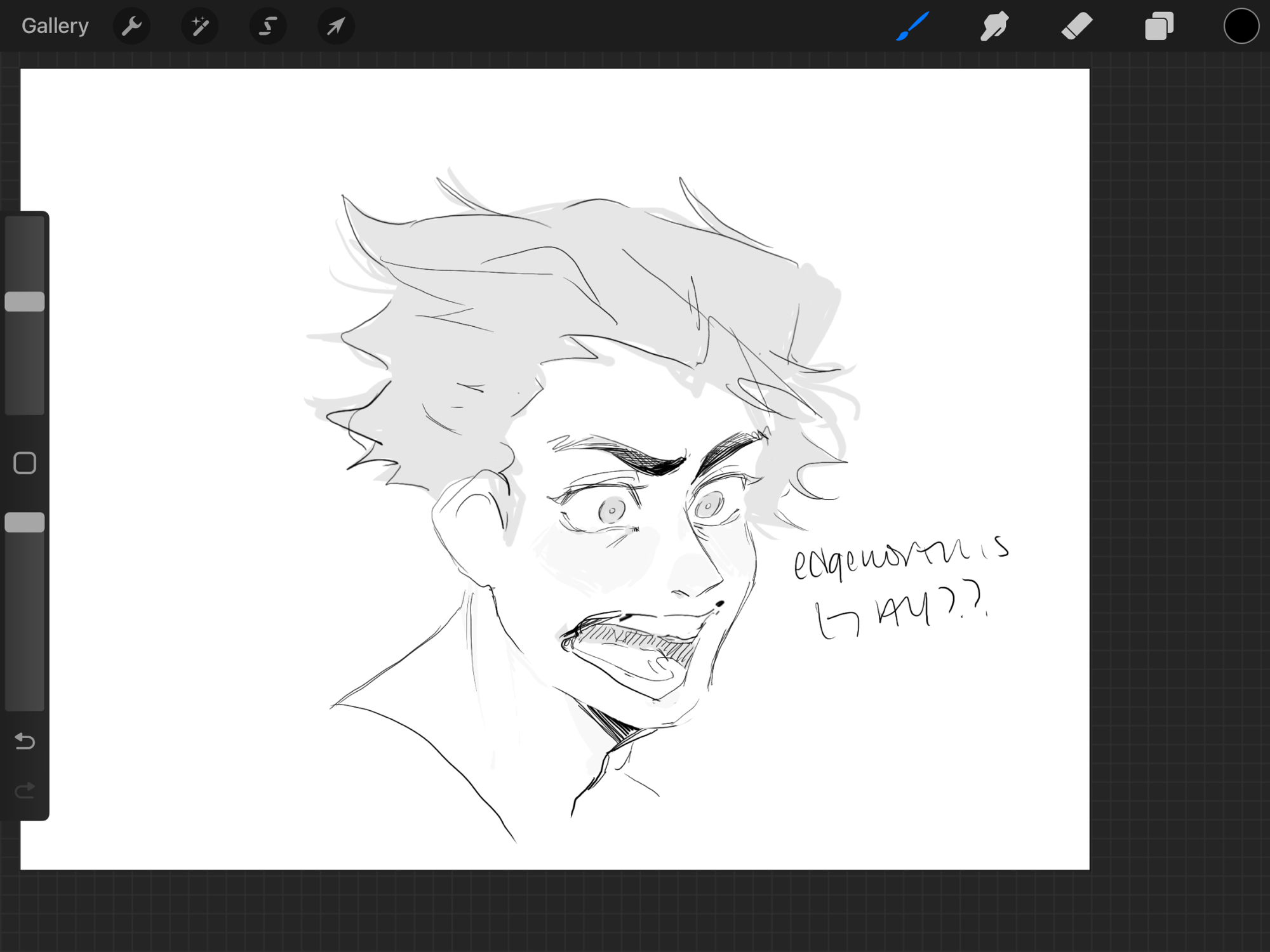Screen dimensions: 1270x952
Task: Select the Eraser tool
Action: (x=1077, y=26)
